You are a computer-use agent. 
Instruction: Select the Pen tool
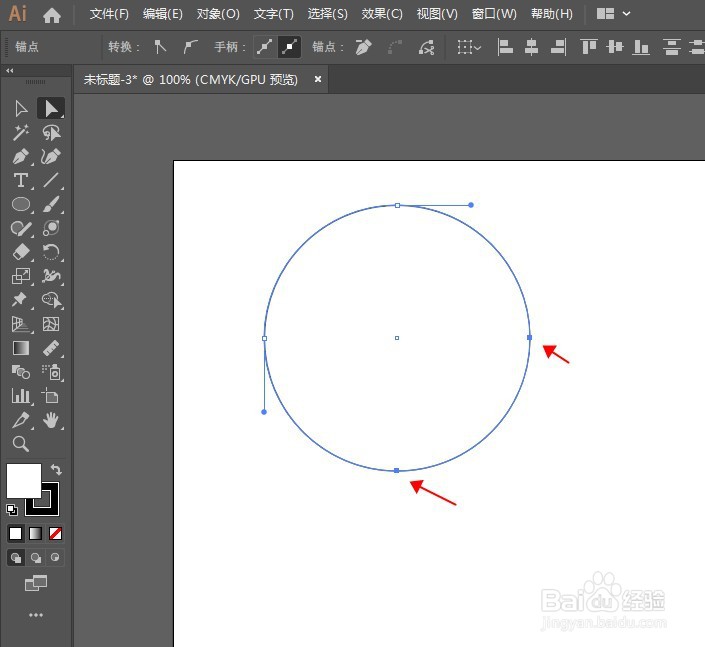[x=21, y=156]
